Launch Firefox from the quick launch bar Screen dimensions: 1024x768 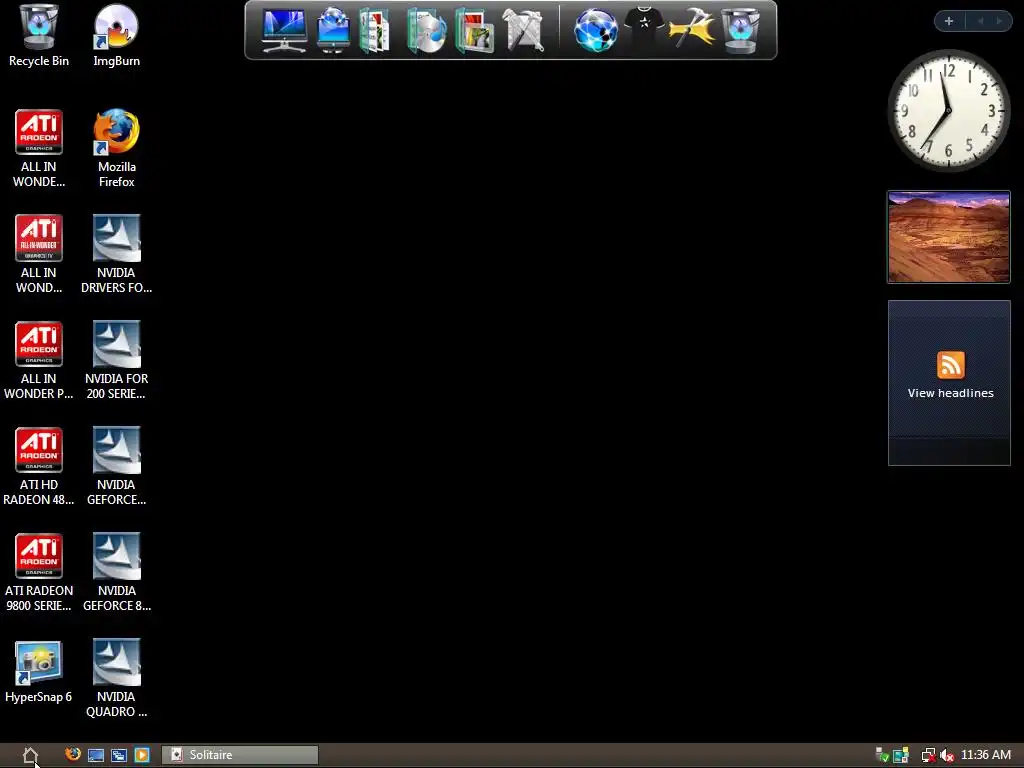click(x=73, y=754)
